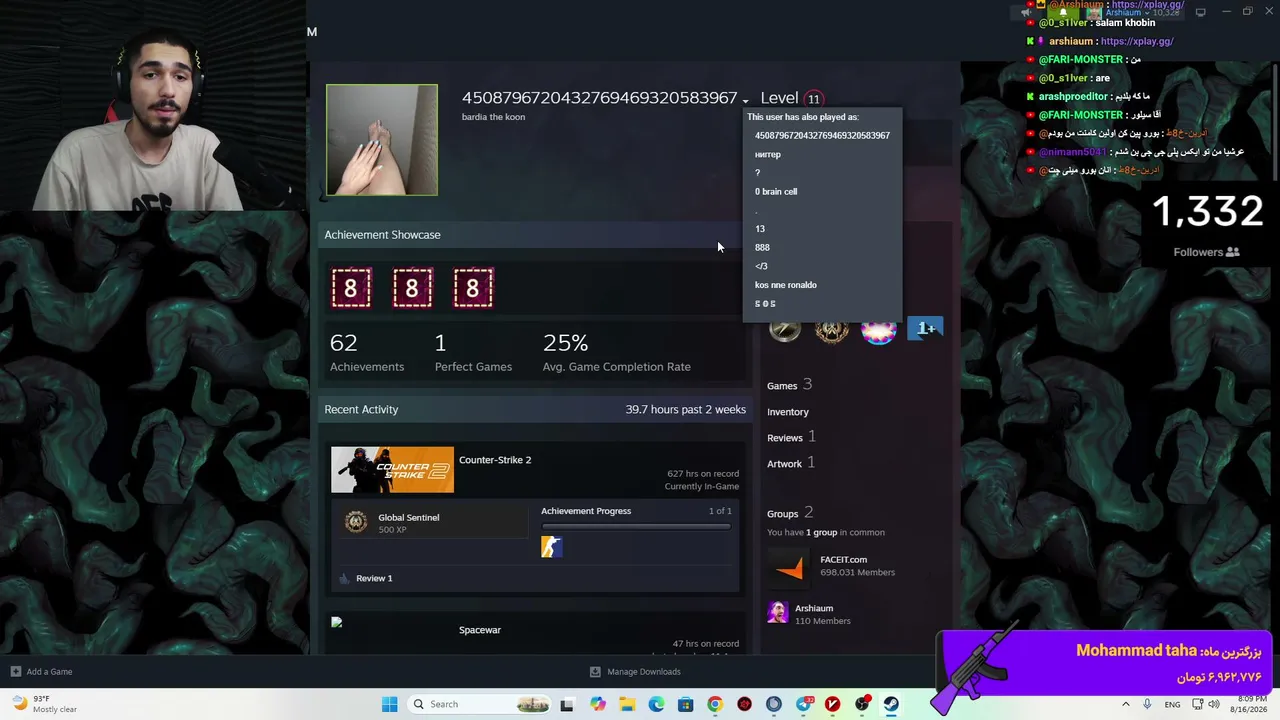The image size is (1280, 720).
Task: Open Review 1 under Counter-Strike 2
Action: click(x=374, y=578)
